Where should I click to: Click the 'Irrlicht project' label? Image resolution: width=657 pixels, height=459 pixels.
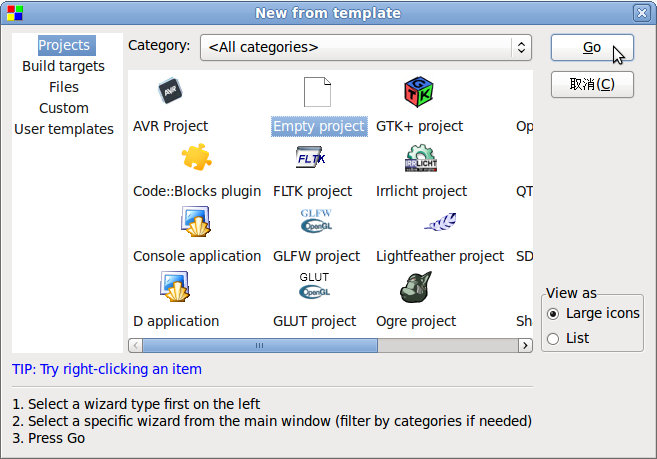[421, 191]
